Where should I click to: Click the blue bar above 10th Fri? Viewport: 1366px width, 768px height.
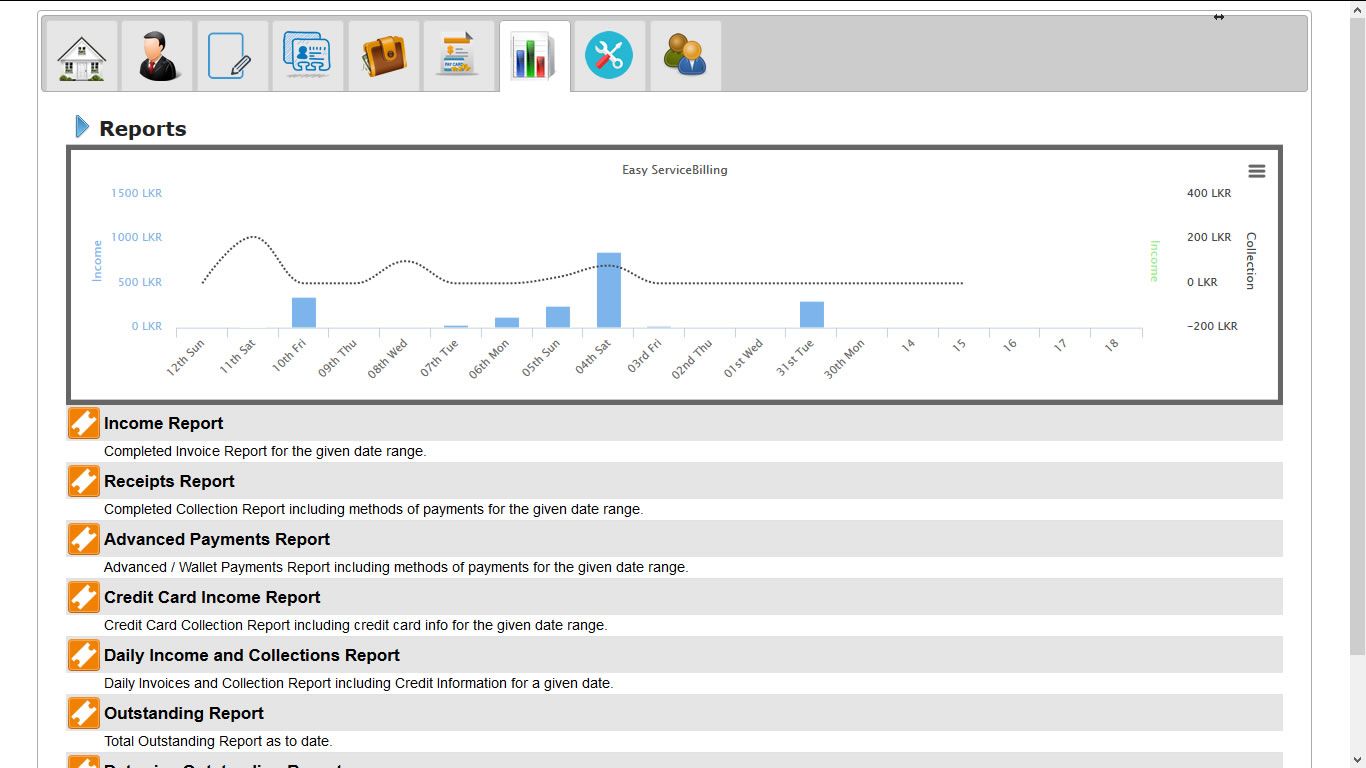point(304,312)
